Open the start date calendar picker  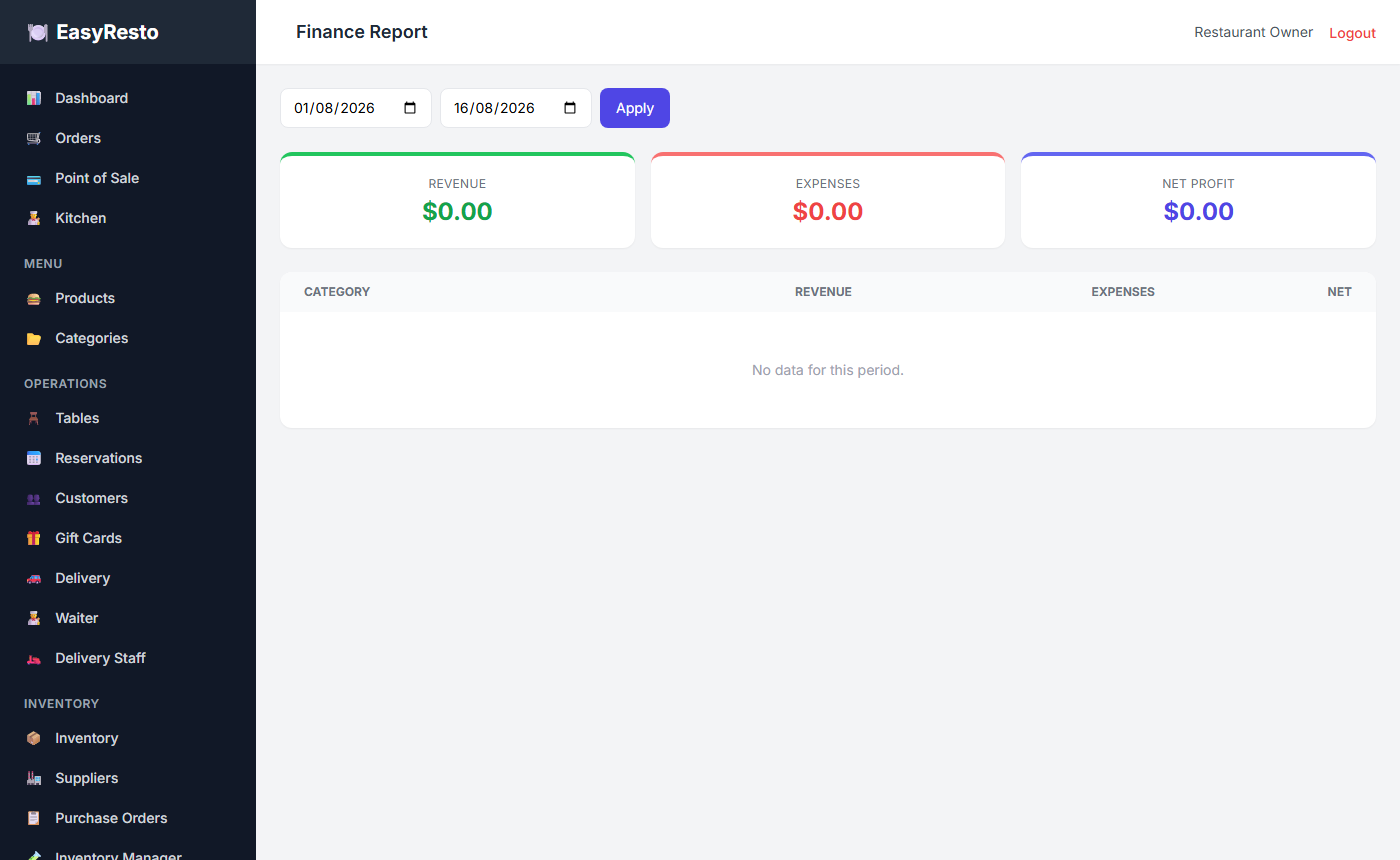pos(410,108)
